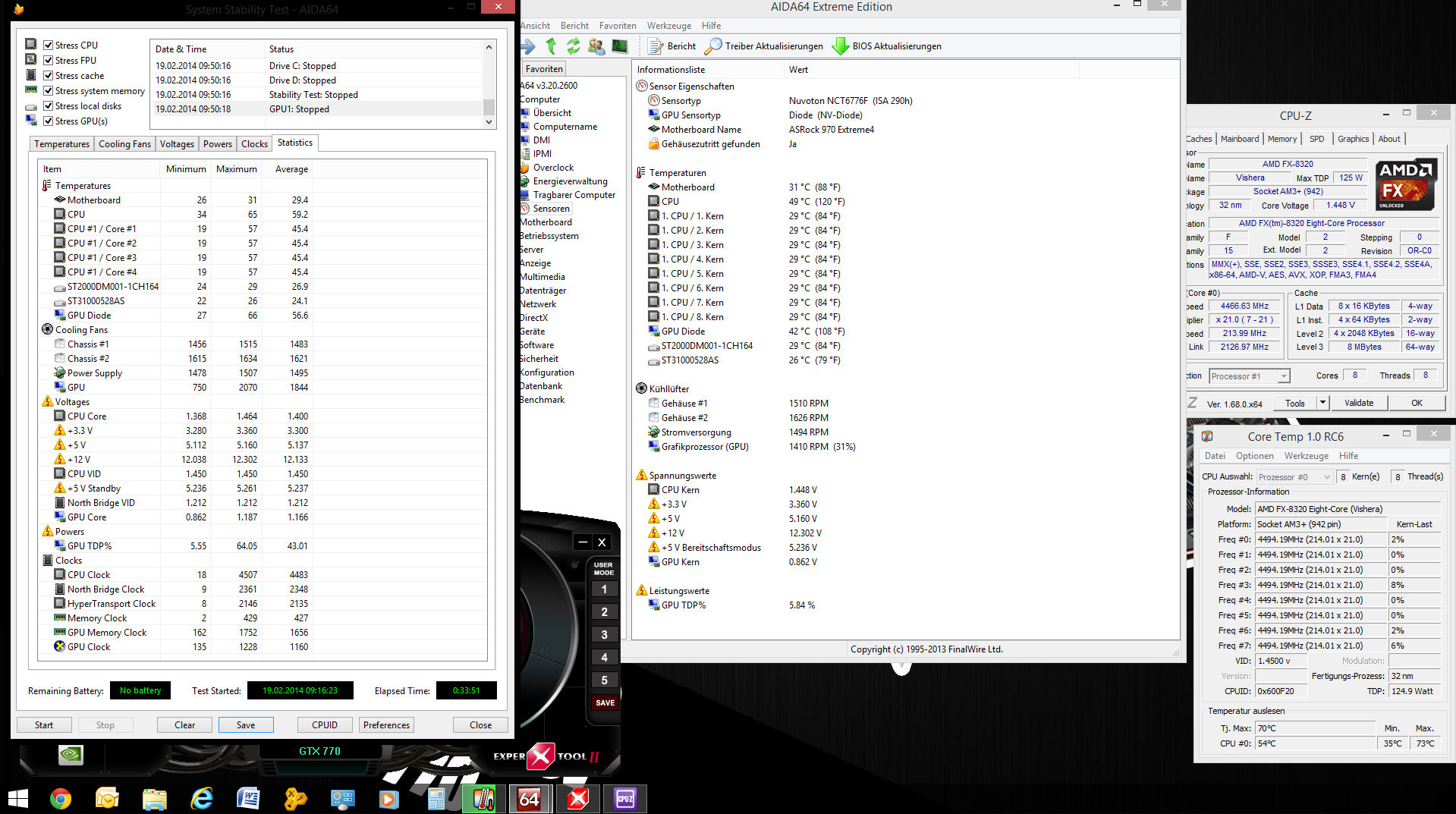Click the green refresh arrows in AIDA64 toolbar
The width and height of the screenshot is (1456, 814).
pos(574,46)
